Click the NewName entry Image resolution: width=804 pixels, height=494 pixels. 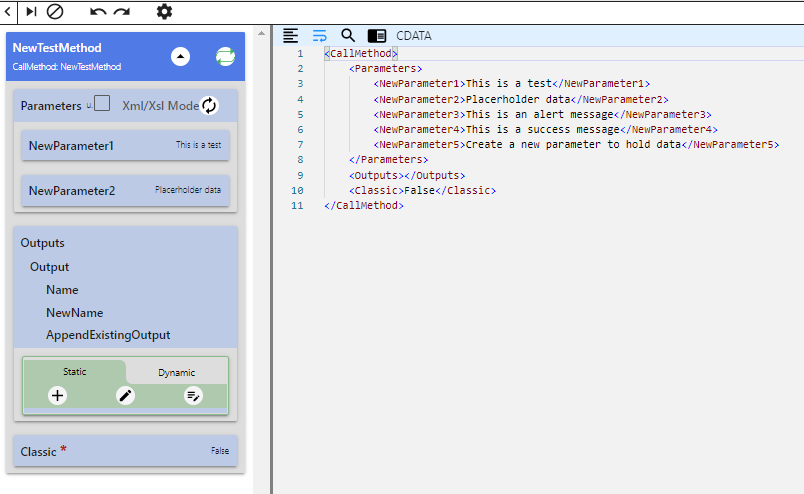74,312
